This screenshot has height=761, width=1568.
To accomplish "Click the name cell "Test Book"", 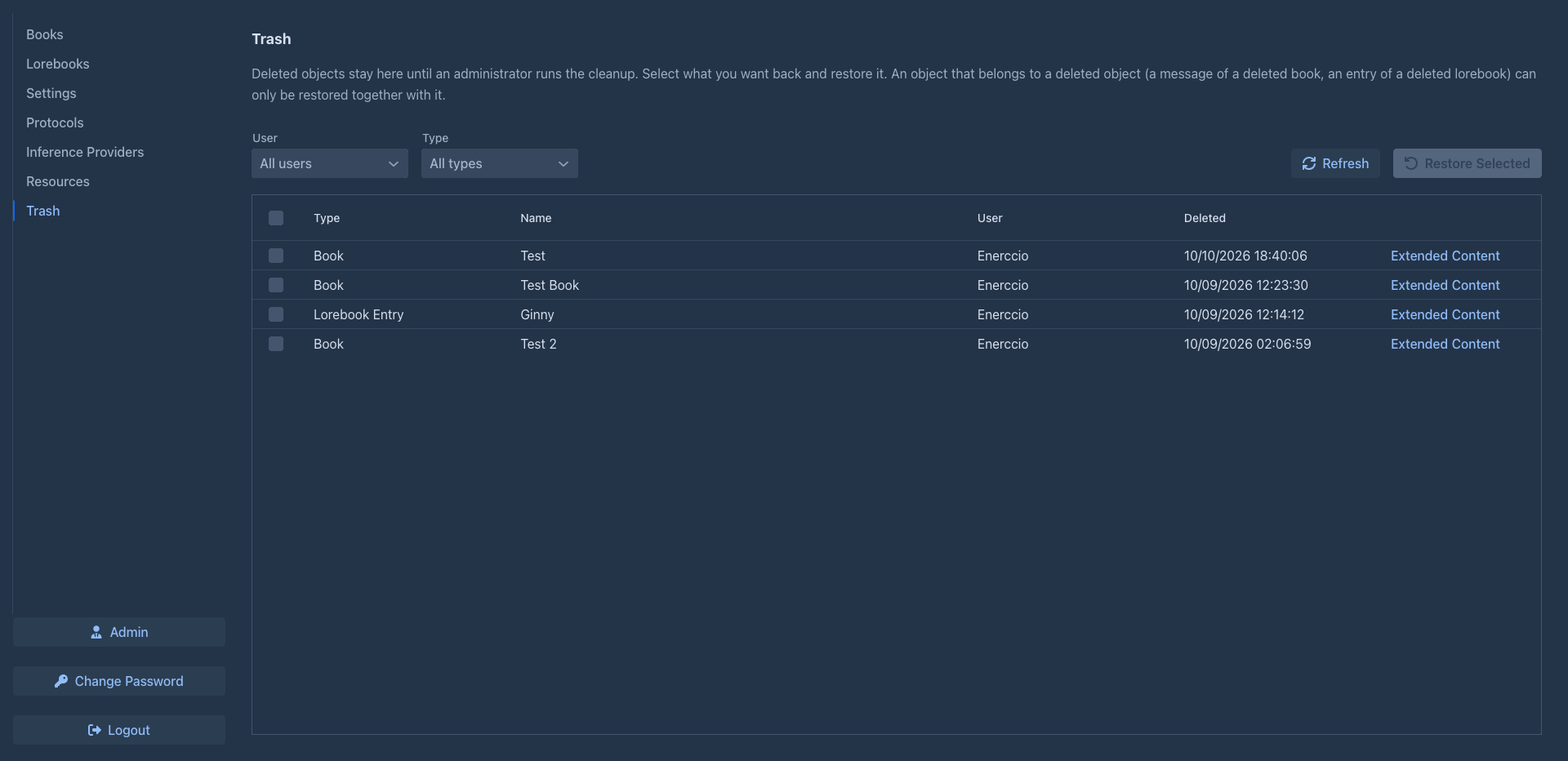I will pyautogui.click(x=550, y=285).
